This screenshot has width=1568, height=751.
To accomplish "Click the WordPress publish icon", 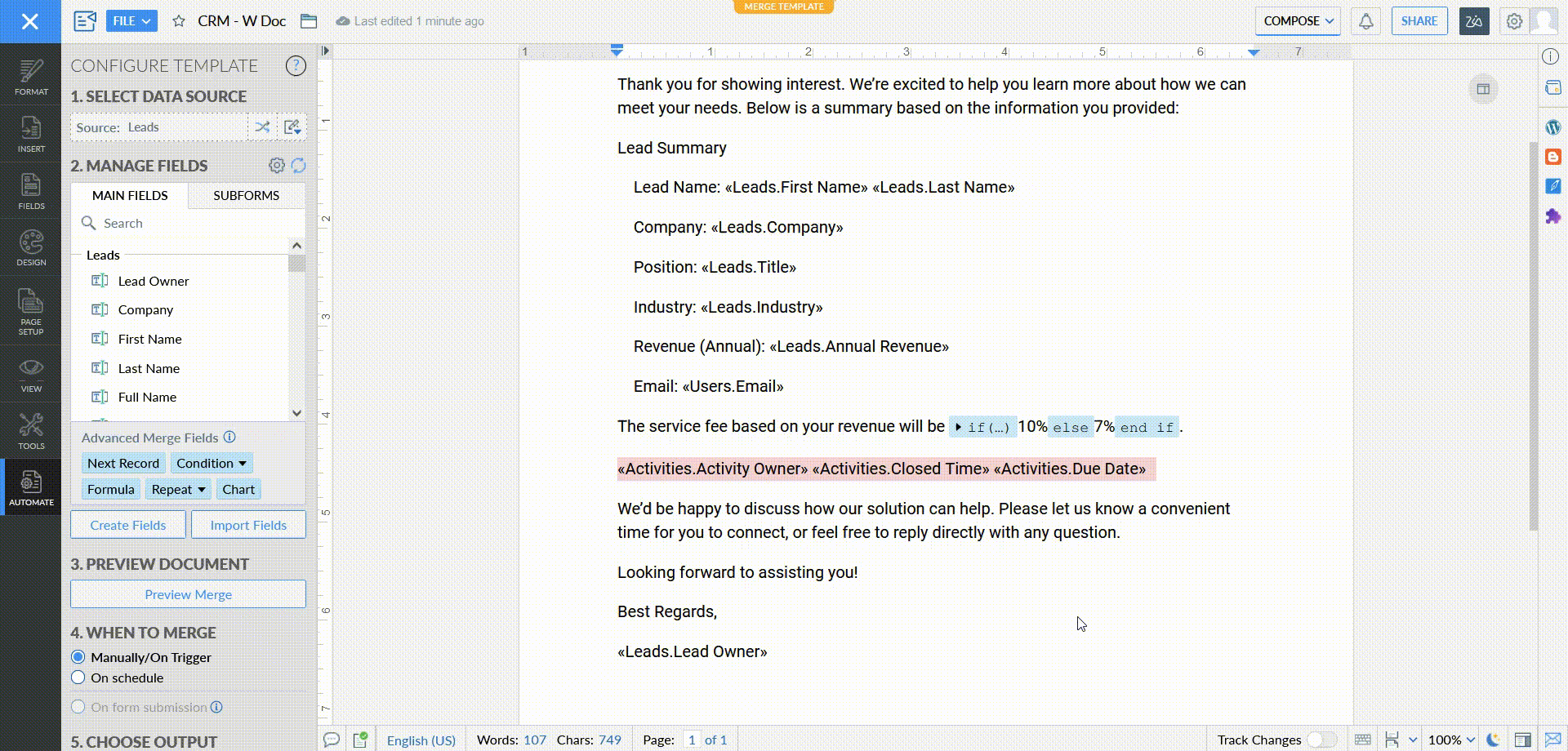I will pos(1552,127).
